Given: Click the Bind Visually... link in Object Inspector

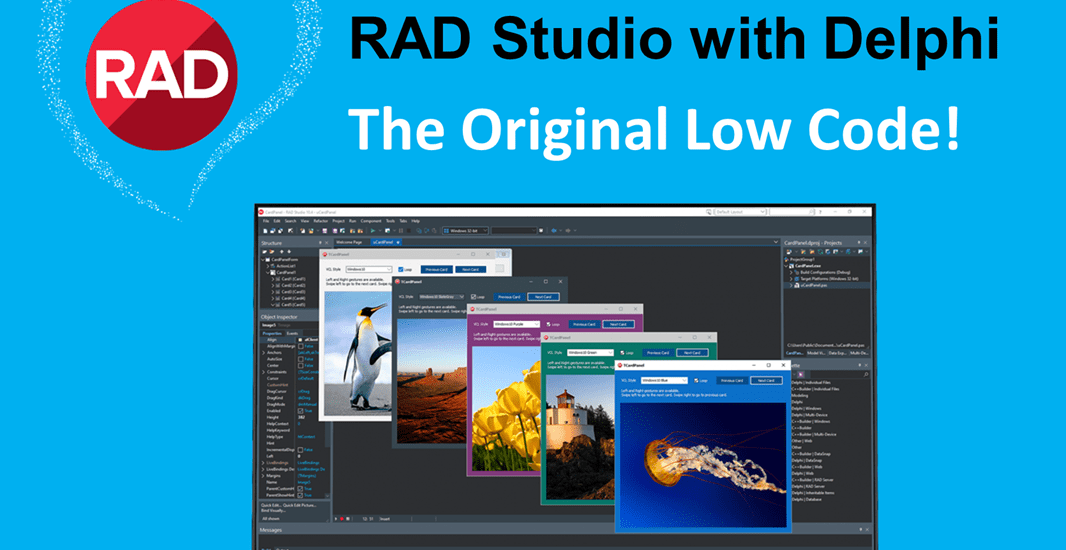Looking at the screenshot, I should pos(273,511).
